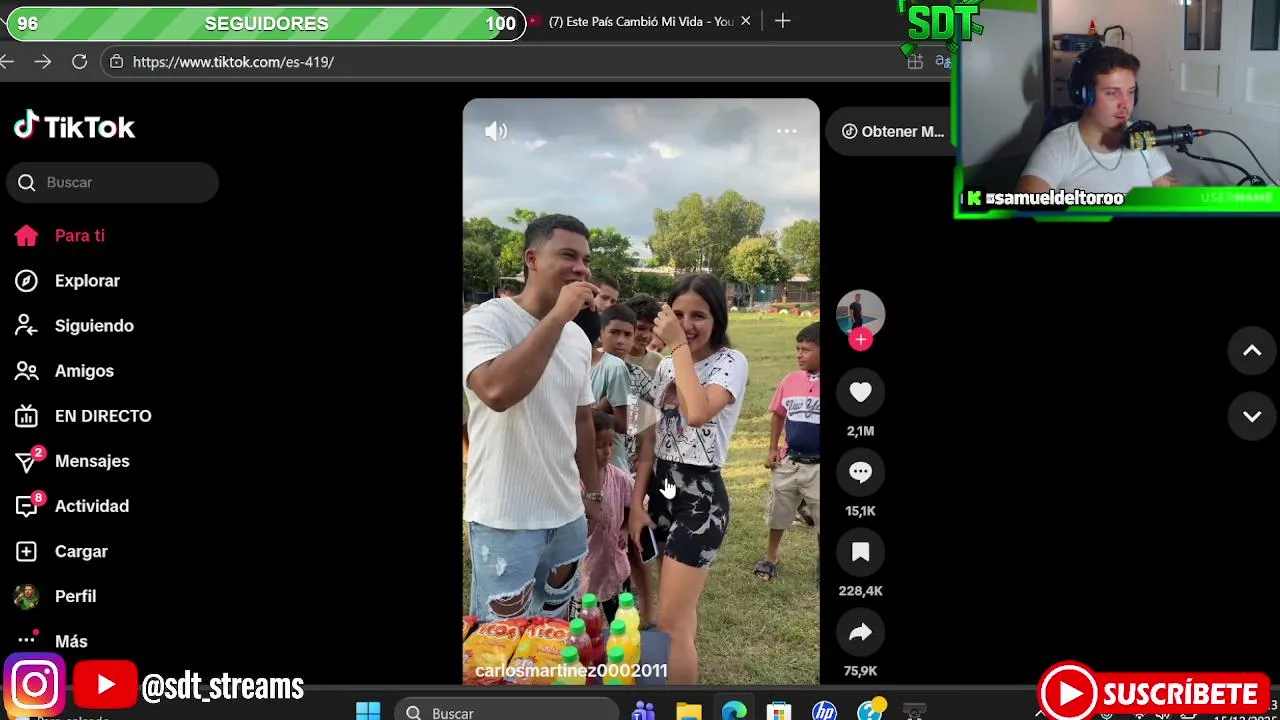The height and width of the screenshot is (720, 1280).
Task: Click the TikTok logo
Action: coord(74,126)
